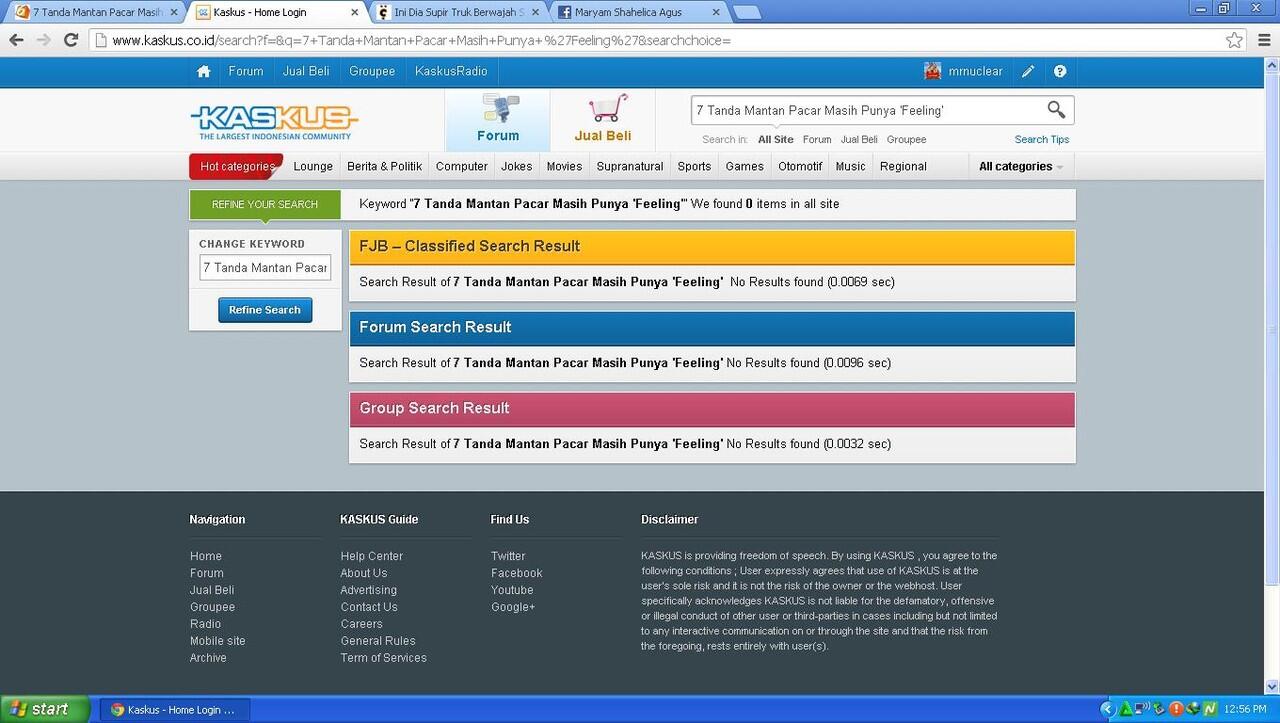Open the Games category
Image resolution: width=1280 pixels, height=723 pixels.
click(x=744, y=166)
